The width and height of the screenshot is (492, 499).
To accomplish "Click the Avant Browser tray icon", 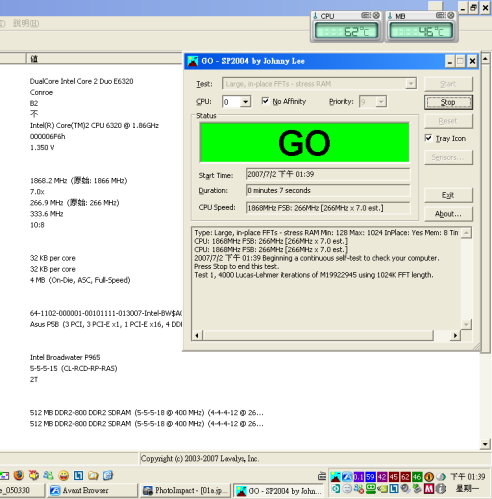I will coord(347,477).
